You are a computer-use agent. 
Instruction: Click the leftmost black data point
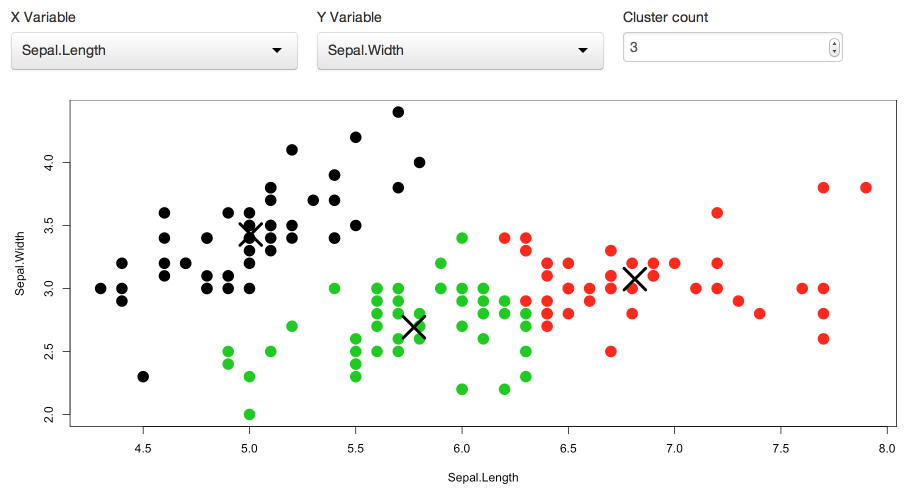click(x=100, y=288)
